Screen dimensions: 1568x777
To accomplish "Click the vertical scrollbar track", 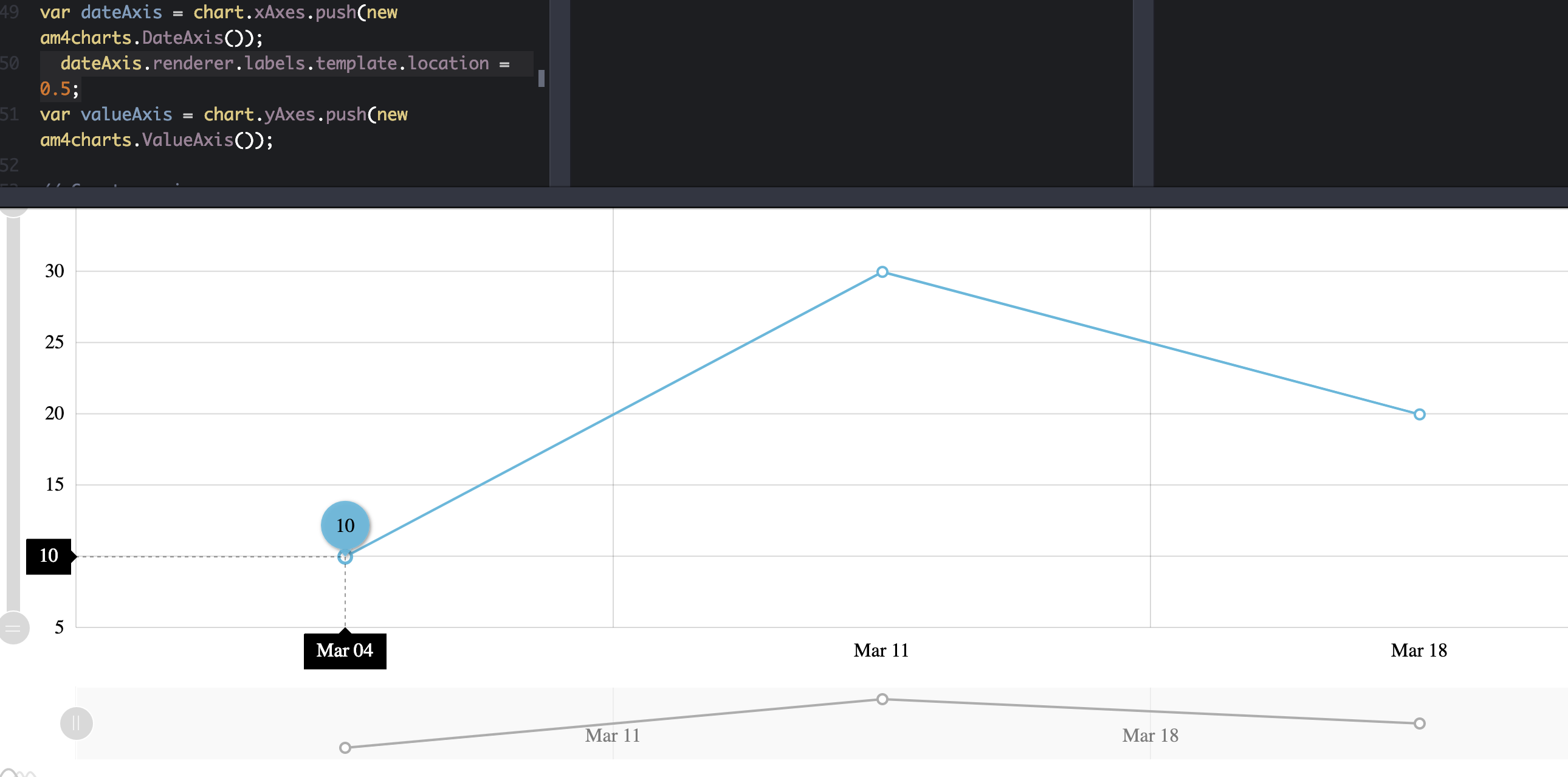I will tap(13, 414).
